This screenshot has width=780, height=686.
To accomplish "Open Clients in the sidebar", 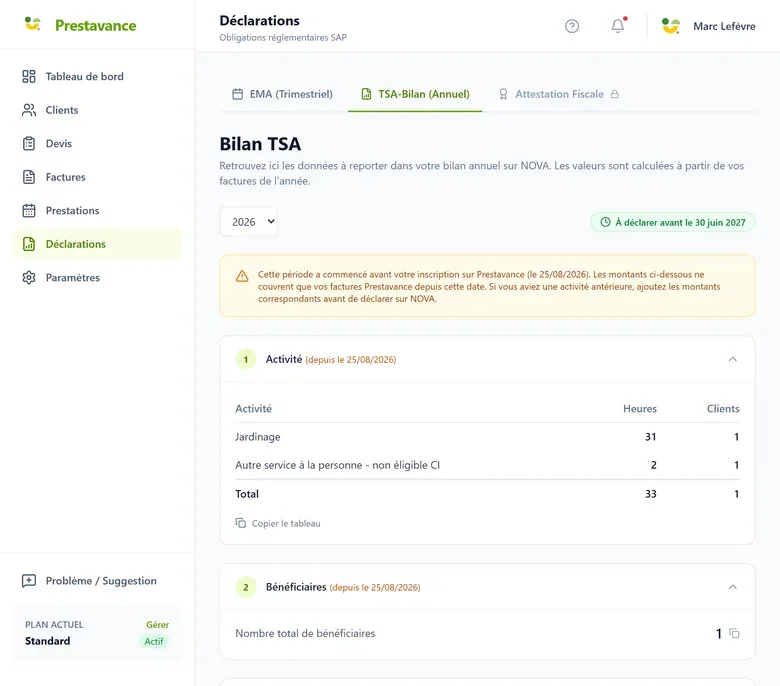I will click(97, 110).
